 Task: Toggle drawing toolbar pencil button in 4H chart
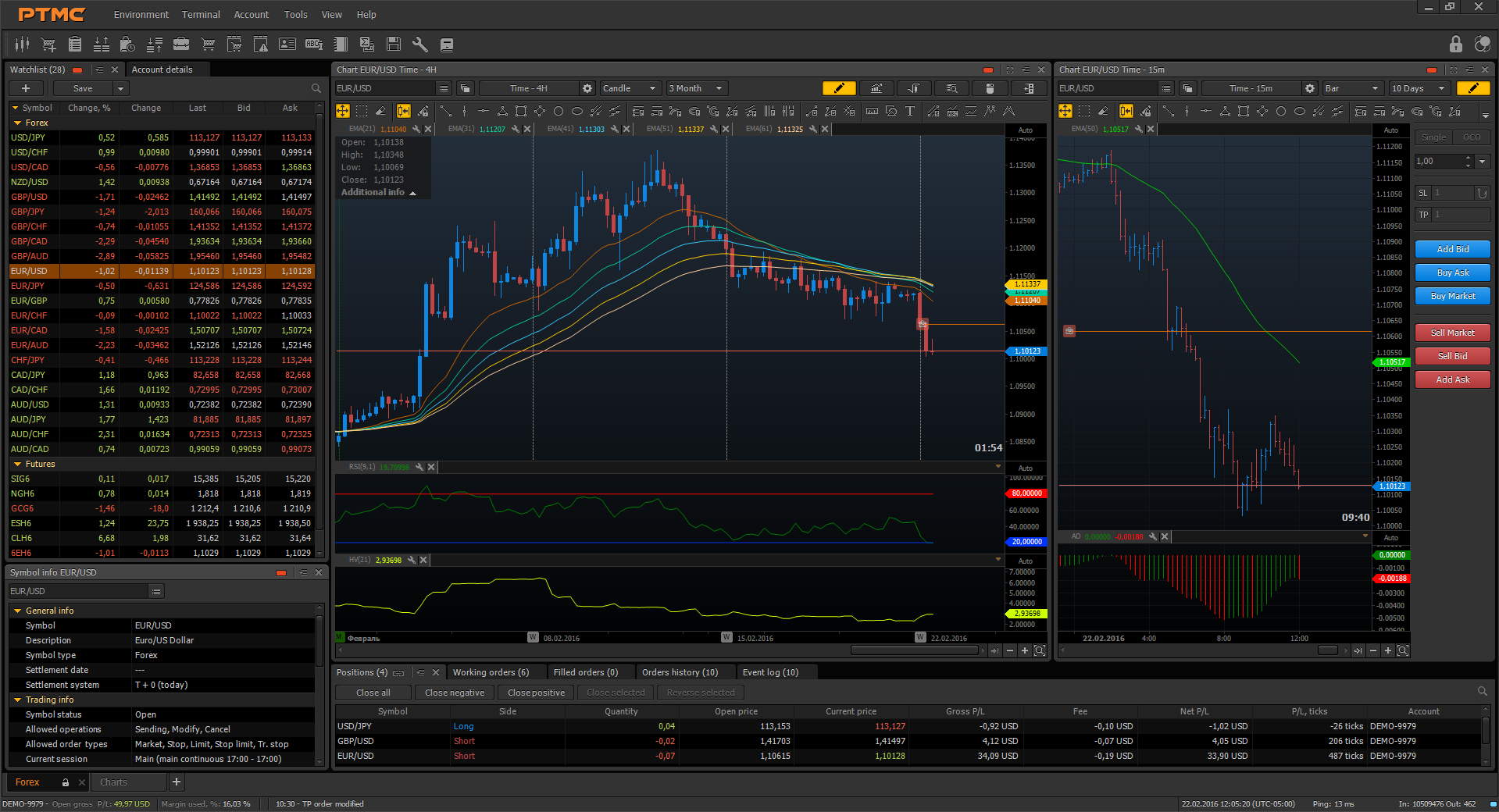coord(839,88)
